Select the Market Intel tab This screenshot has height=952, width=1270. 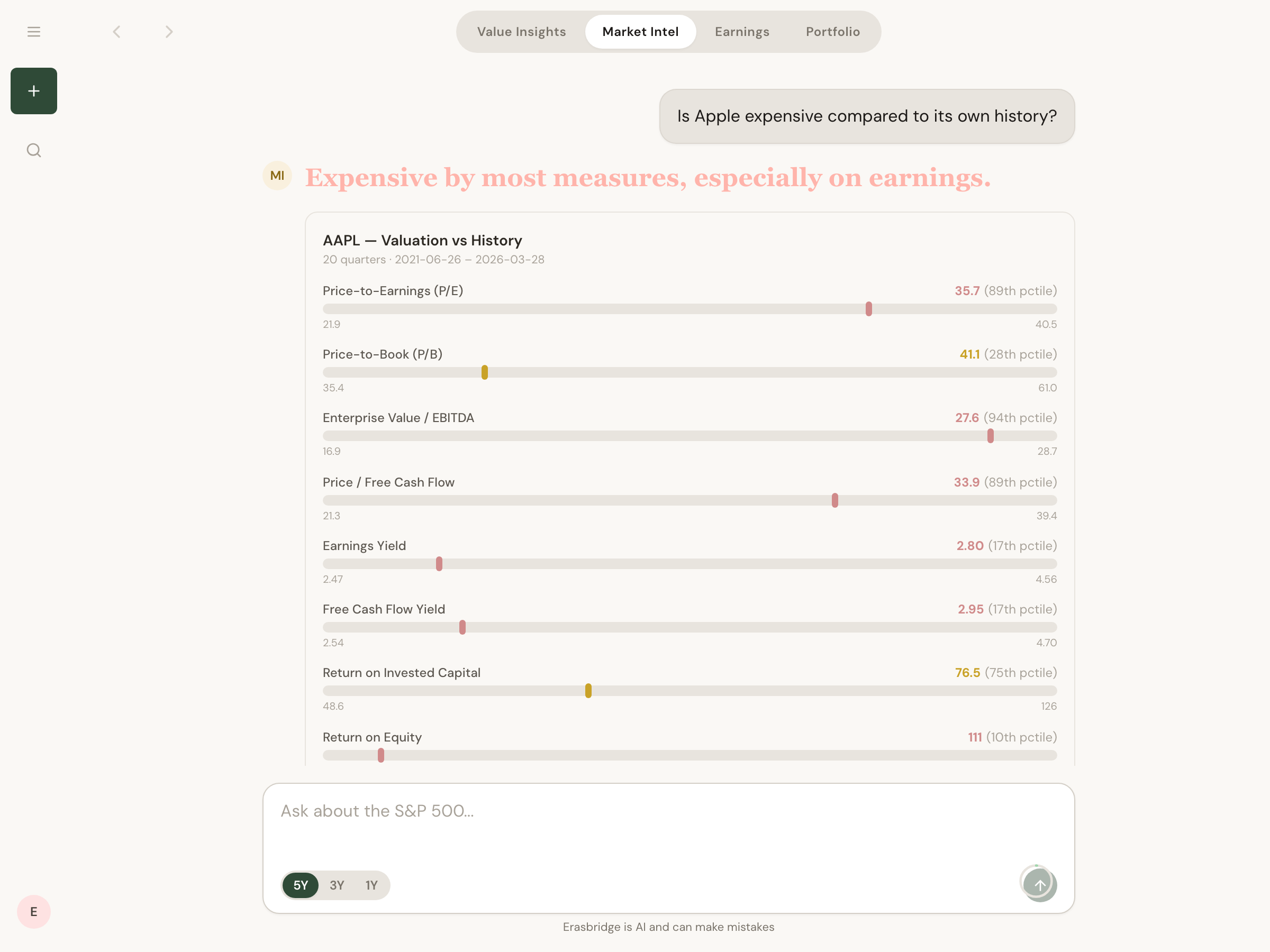pyautogui.click(x=640, y=32)
